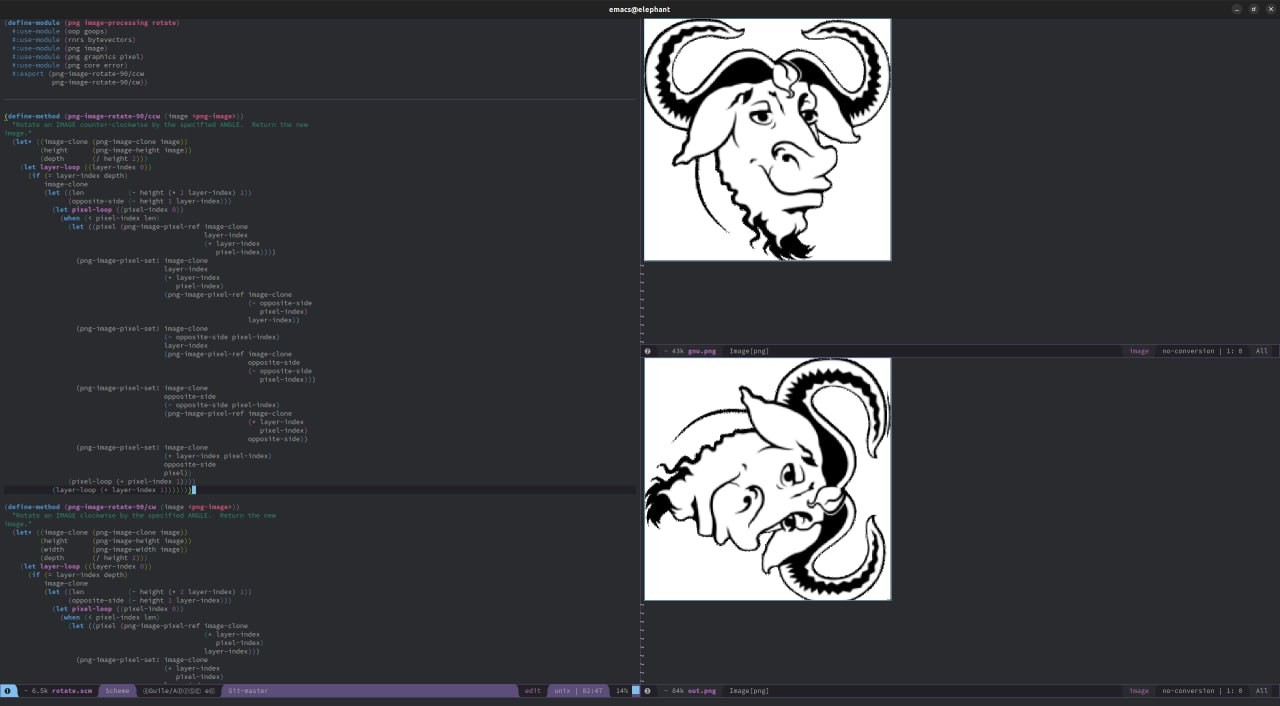Click 'define-method (png-image-rotate-90/cw' definition line

point(122,507)
